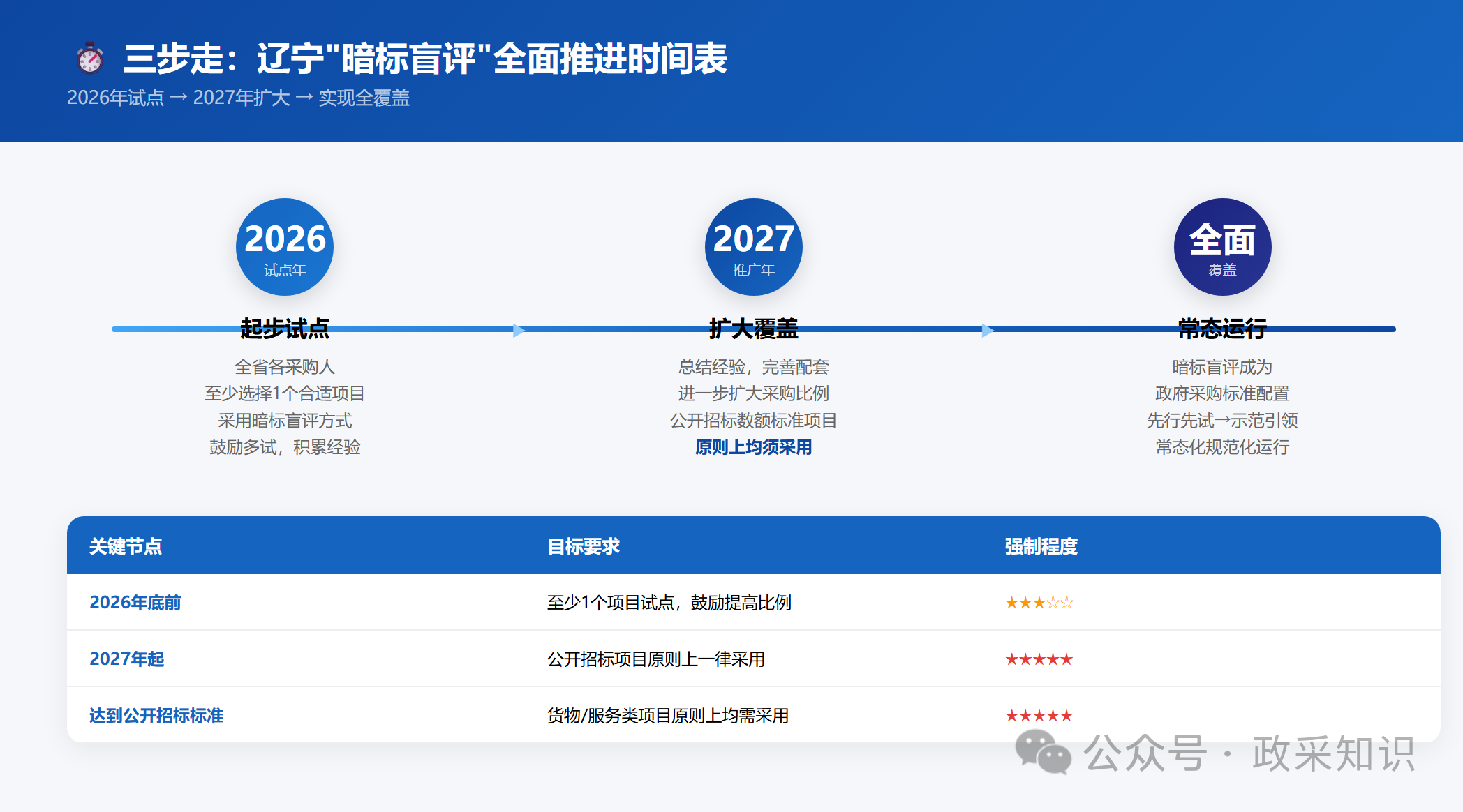This screenshot has height=812, width=1463.
Task: Select the heading 起步试点
Action: 285,329
